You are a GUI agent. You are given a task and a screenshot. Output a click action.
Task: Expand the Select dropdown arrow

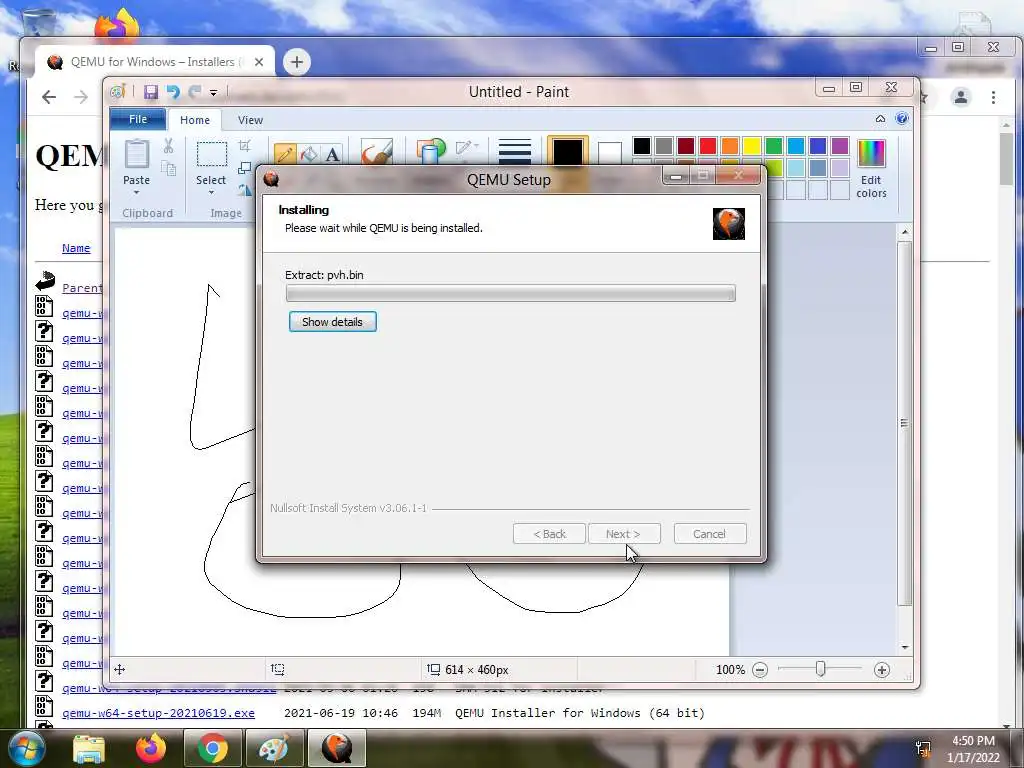[212, 193]
